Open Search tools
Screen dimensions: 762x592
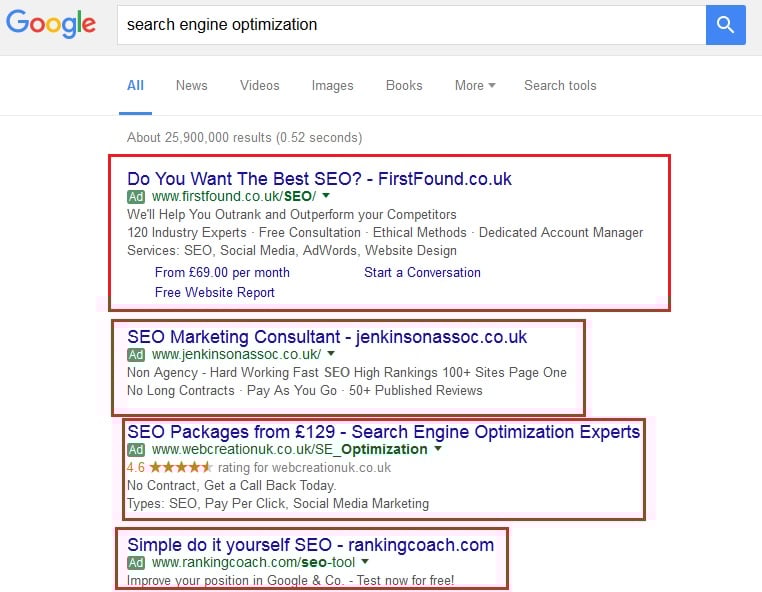tap(560, 86)
